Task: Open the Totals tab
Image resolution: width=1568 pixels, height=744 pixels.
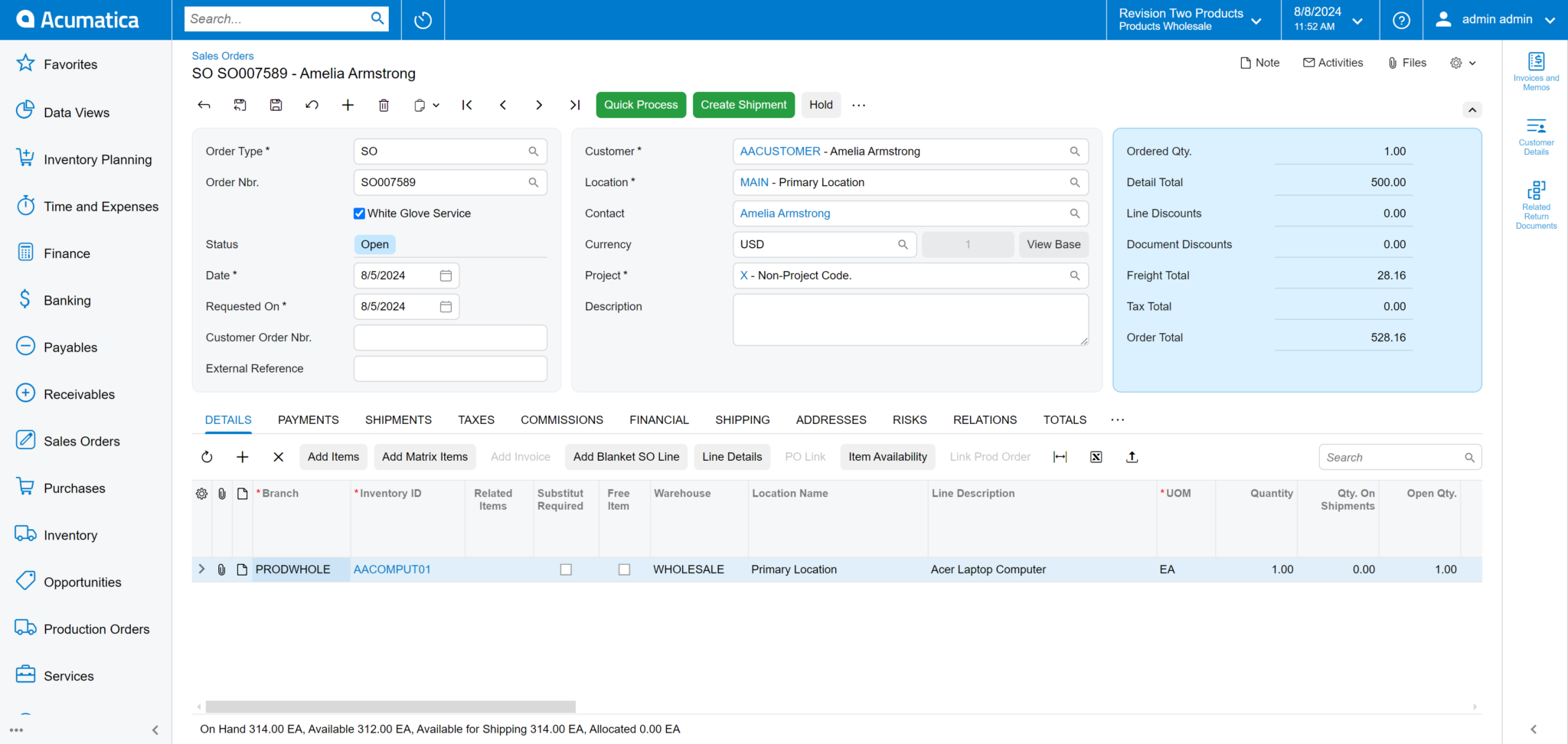Action: coord(1064,419)
